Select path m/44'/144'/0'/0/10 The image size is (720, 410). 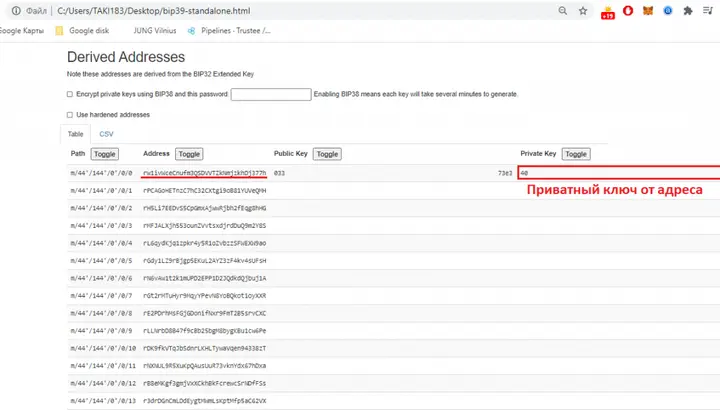pos(103,348)
